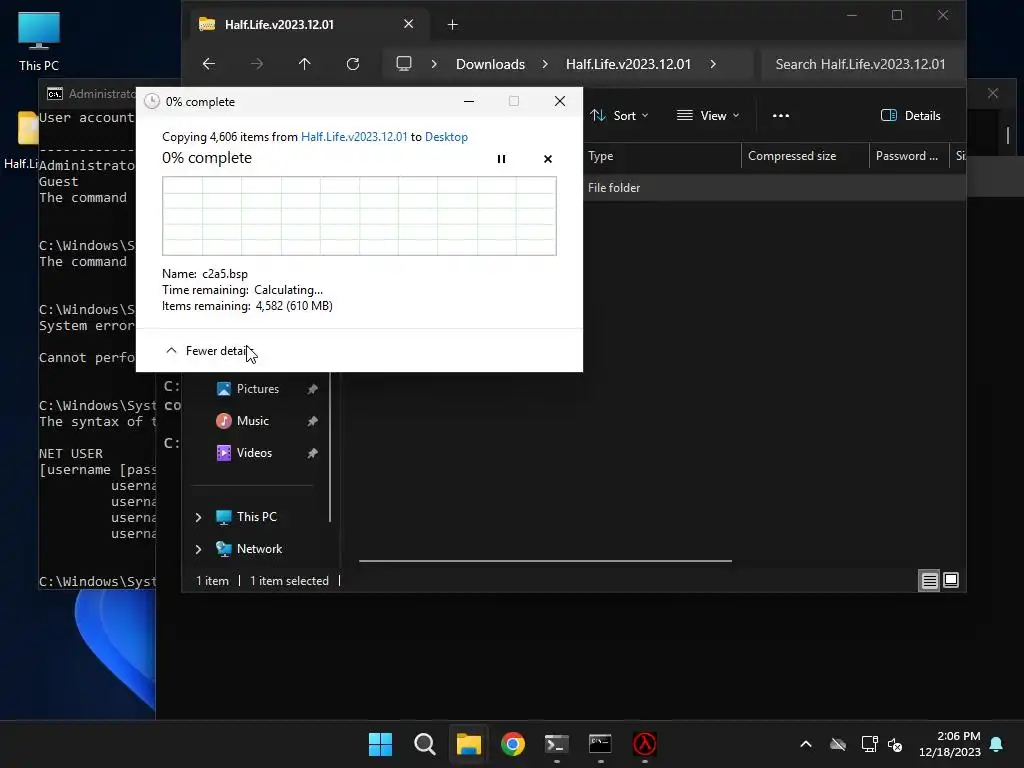Open Pictures in the navigation pane
This screenshot has width=1024, height=768.
point(257,389)
